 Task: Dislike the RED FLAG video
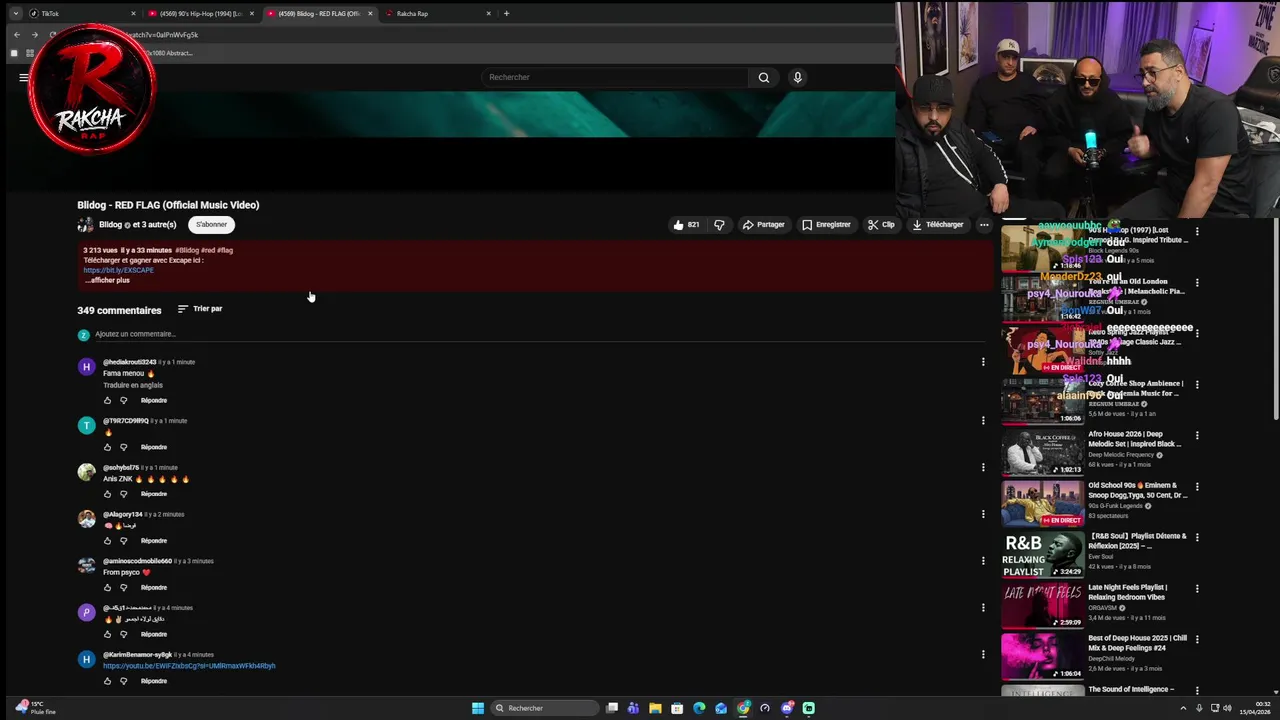pyautogui.click(x=719, y=225)
